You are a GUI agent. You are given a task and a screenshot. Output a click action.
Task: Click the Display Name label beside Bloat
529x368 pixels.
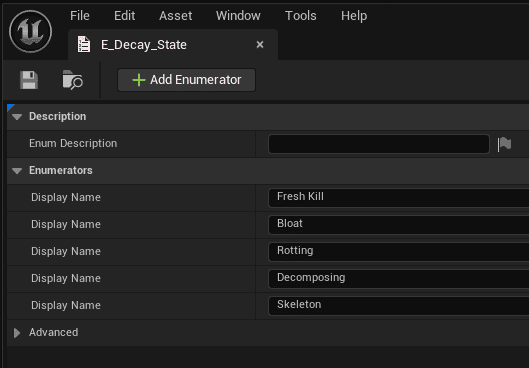coord(66,224)
